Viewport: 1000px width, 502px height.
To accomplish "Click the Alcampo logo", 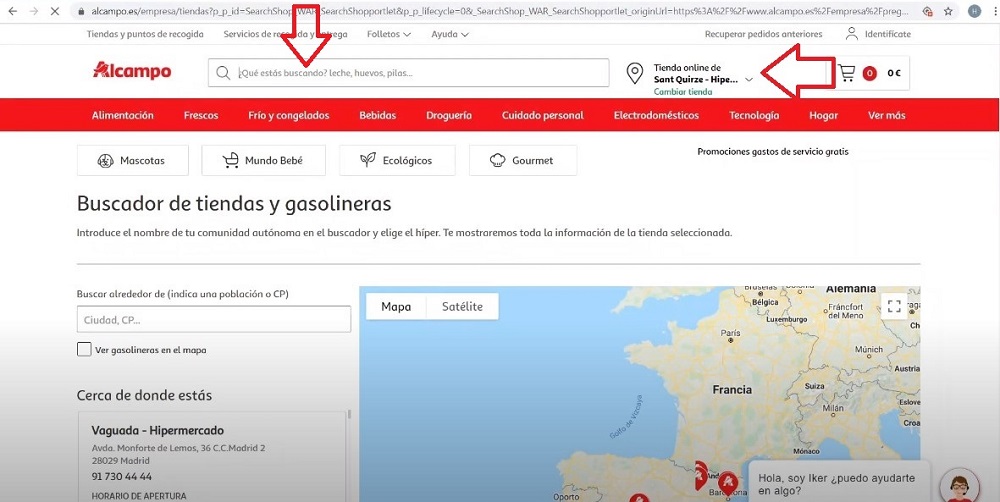I will pyautogui.click(x=131, y=72).
